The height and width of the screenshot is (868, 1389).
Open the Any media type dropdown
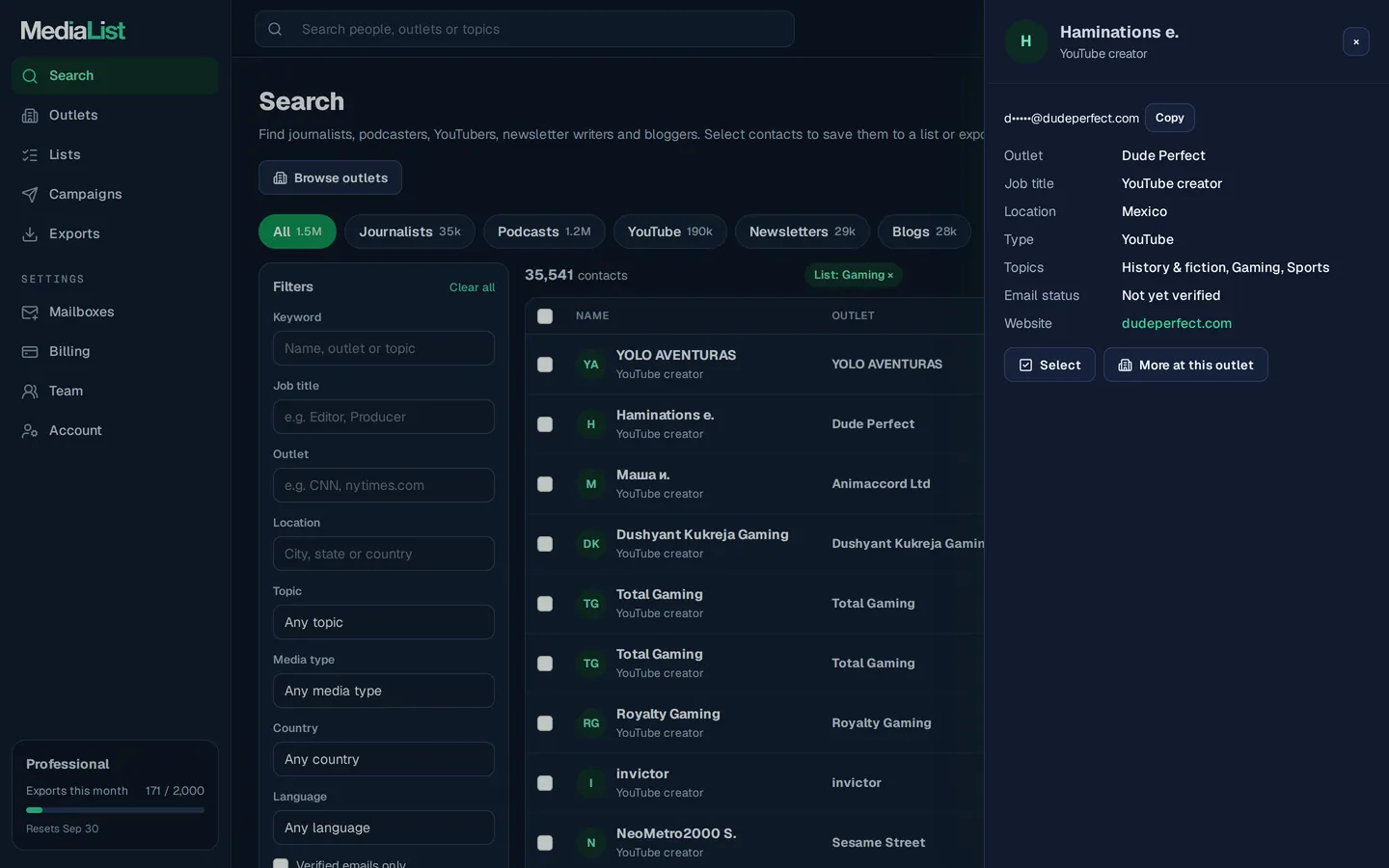pyautogui.click(x=384, y=691)
